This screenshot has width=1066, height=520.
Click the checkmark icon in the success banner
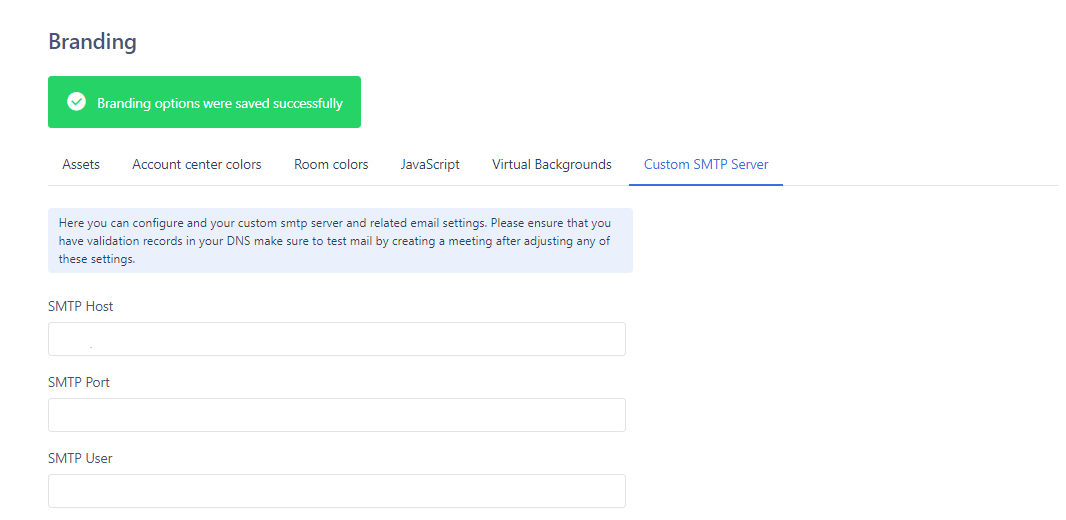pyautogui.click(x=76, y=102)
